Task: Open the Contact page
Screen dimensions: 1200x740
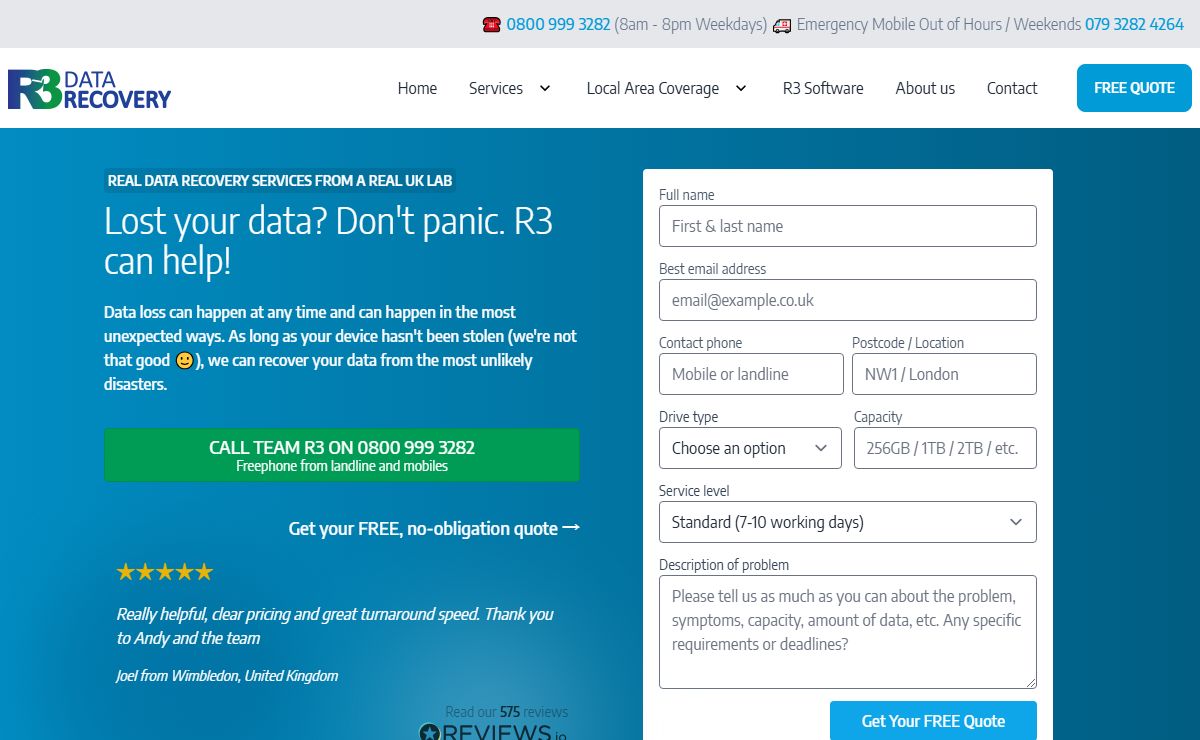Action: [x=1012, y=88]
